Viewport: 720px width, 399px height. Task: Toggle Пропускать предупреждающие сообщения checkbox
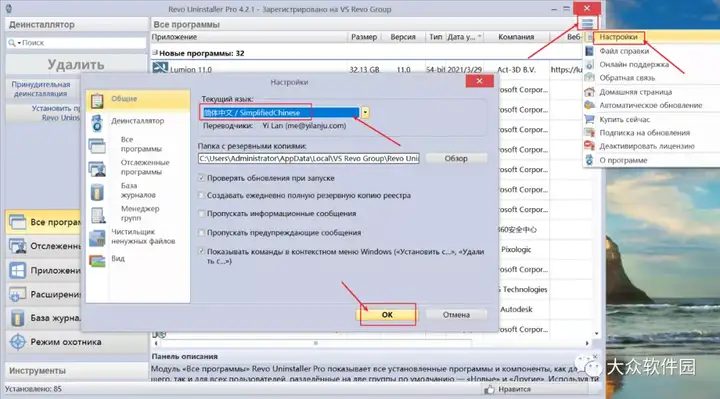[201, 232]
